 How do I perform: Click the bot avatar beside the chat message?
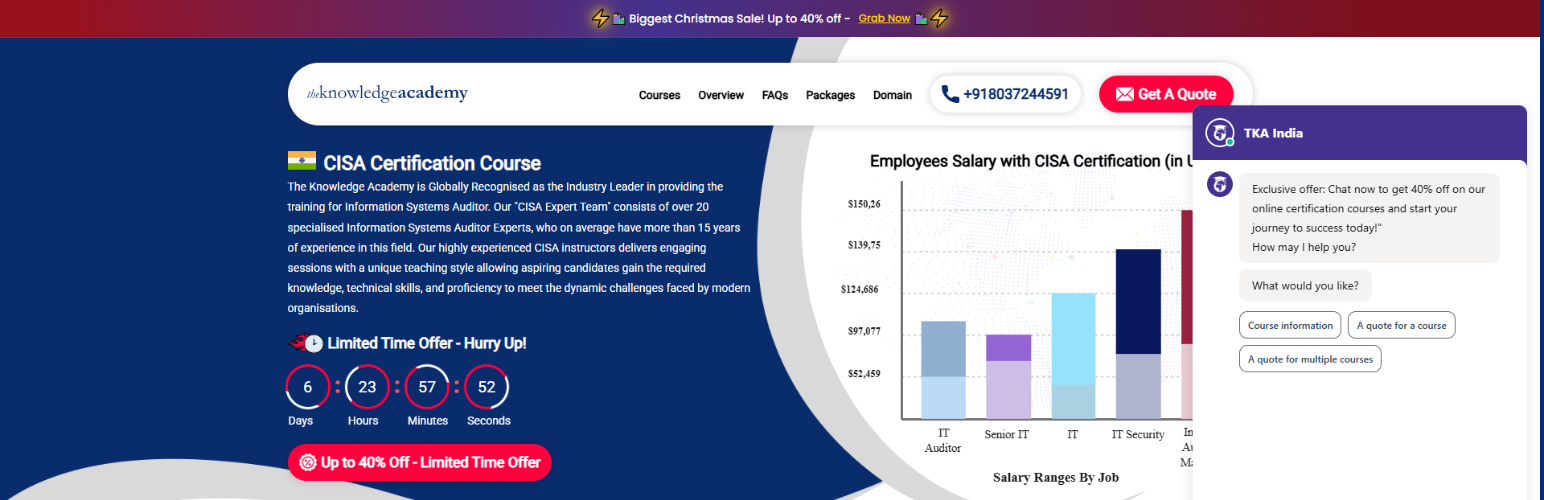tap(1219, 184)
